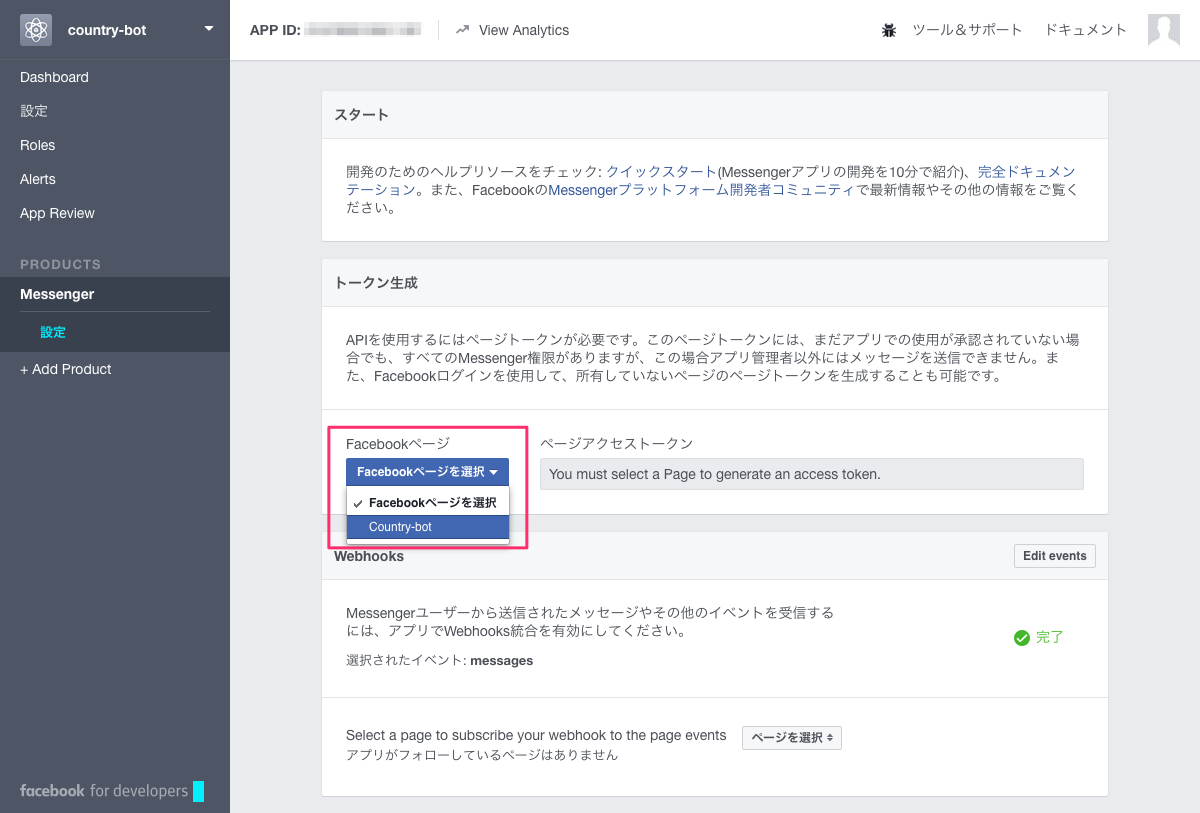Click the bug report icon in top bar
Viewport: 1200px width, 813px height.
(x=889, y=30)
